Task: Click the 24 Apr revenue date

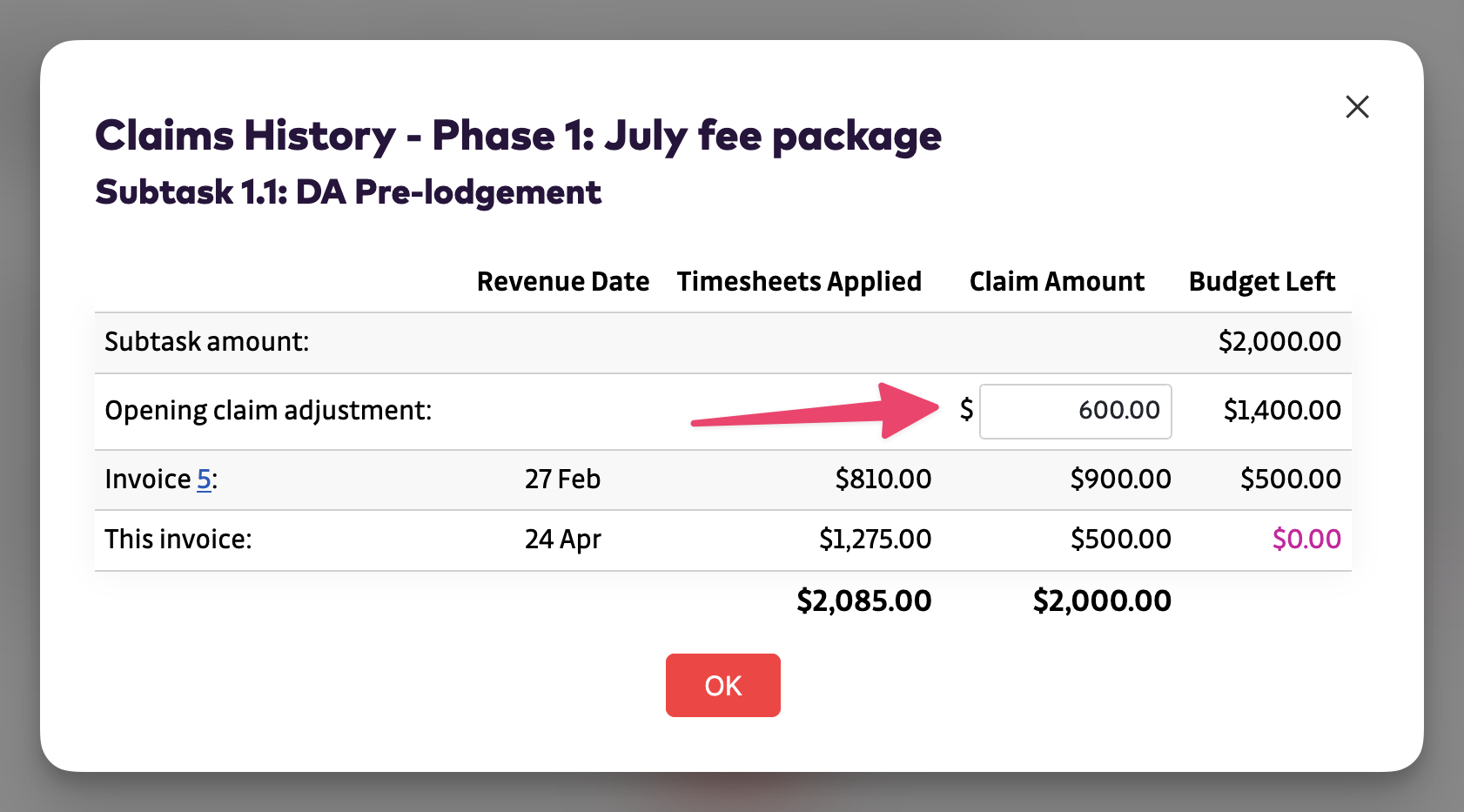Action: pos(562,539)
